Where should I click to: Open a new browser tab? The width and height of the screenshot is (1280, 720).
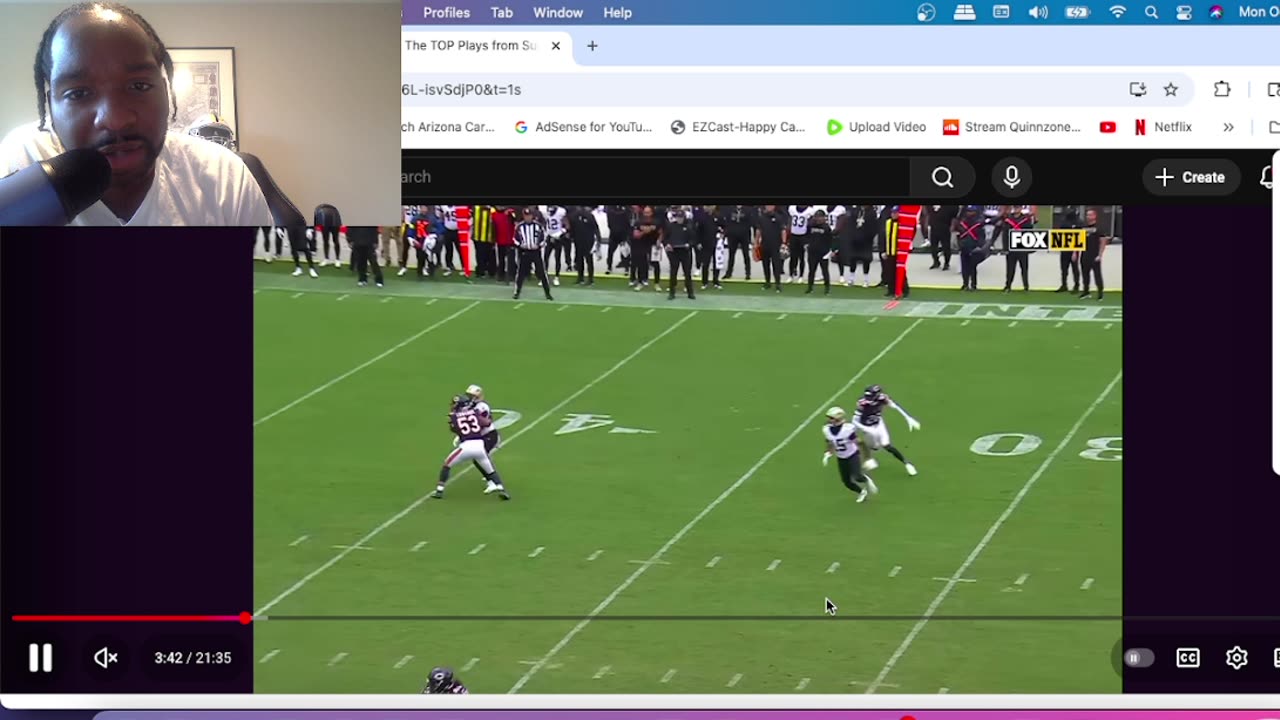[592, 46]
